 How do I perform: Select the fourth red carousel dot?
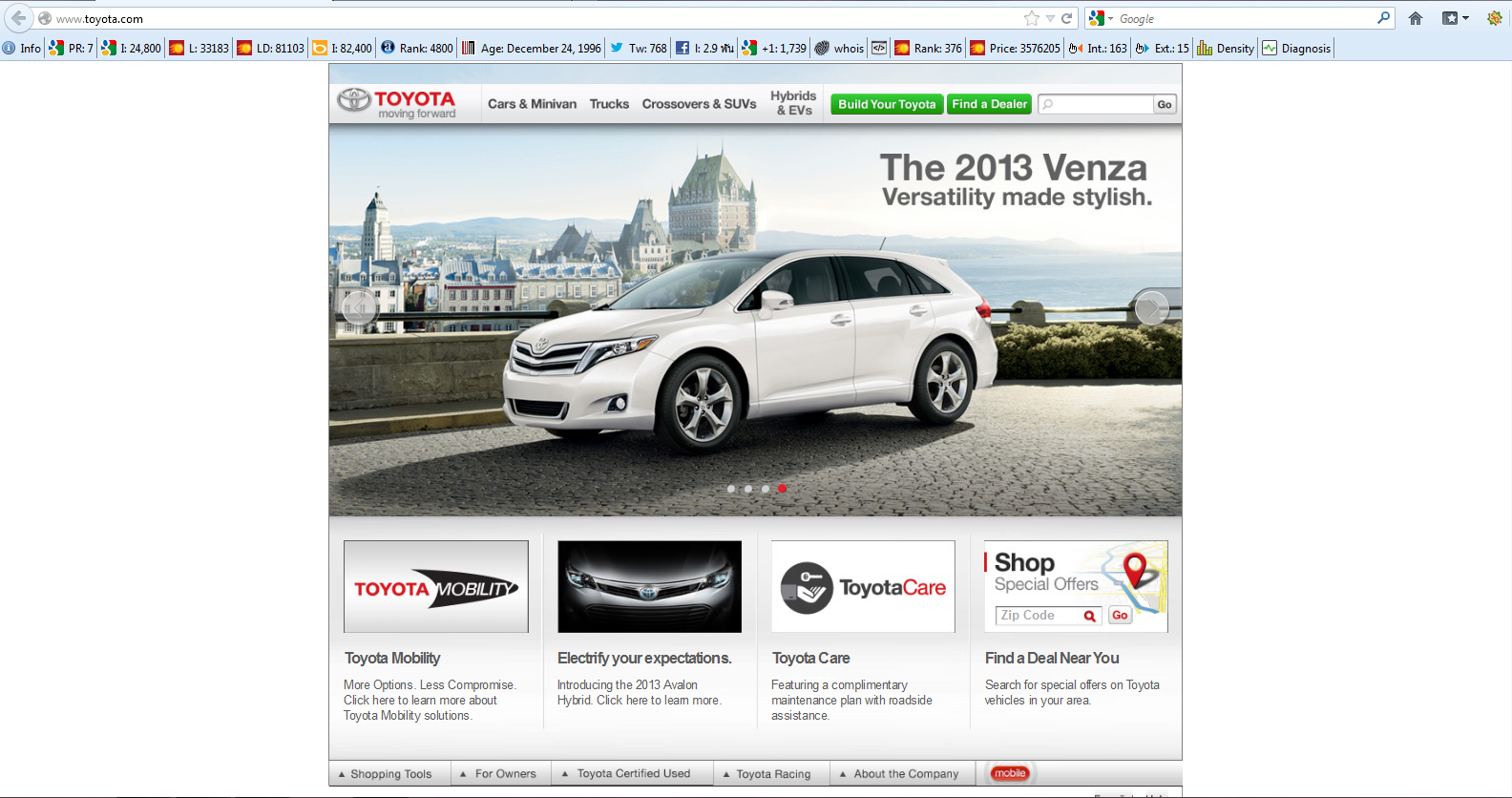(x=783, y=489)
